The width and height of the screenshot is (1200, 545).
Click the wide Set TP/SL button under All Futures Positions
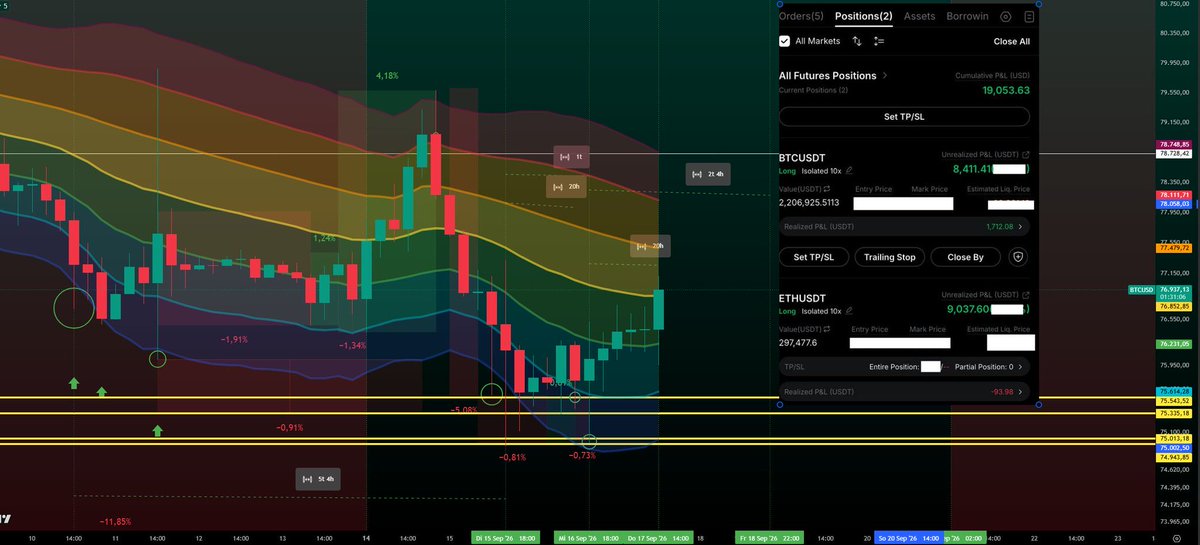pos(904,116)
